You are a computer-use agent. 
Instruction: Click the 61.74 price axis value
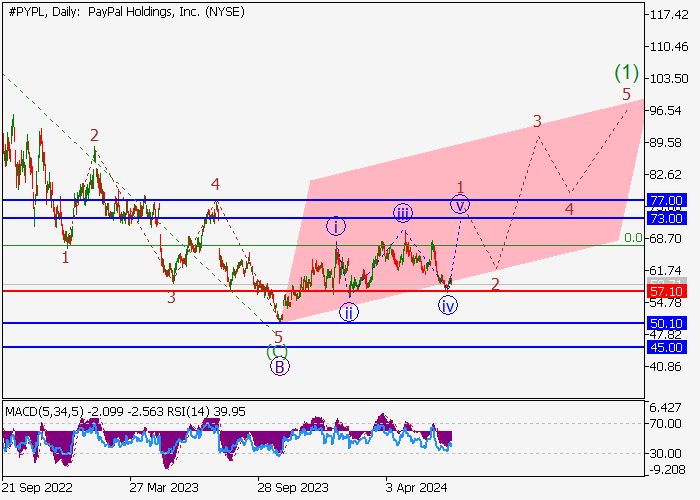pyautogui.click(x=666, y=271)
